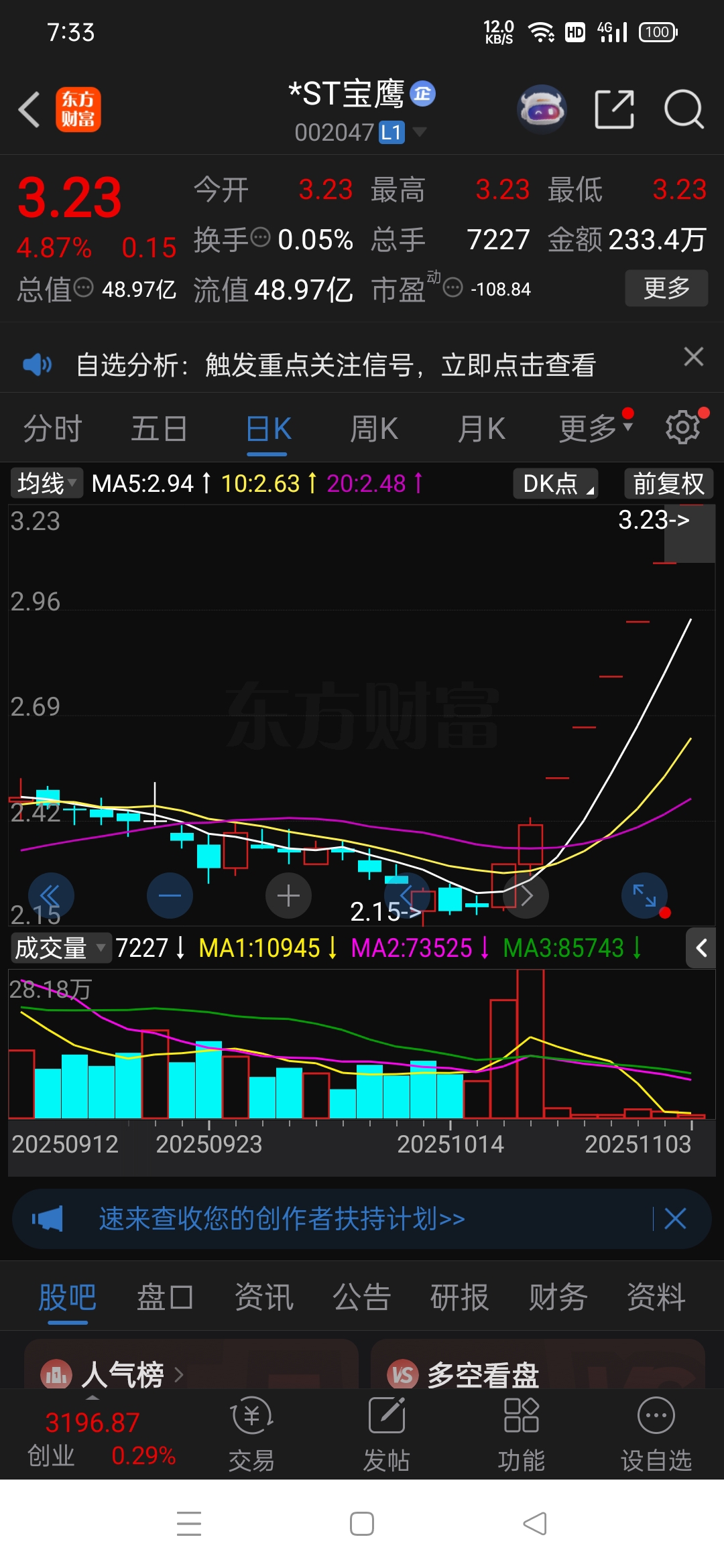Expand chart to fullscreen
The width and height of the screenshot is (724, 1568).
pyautogui.click(x=644, y=896)
